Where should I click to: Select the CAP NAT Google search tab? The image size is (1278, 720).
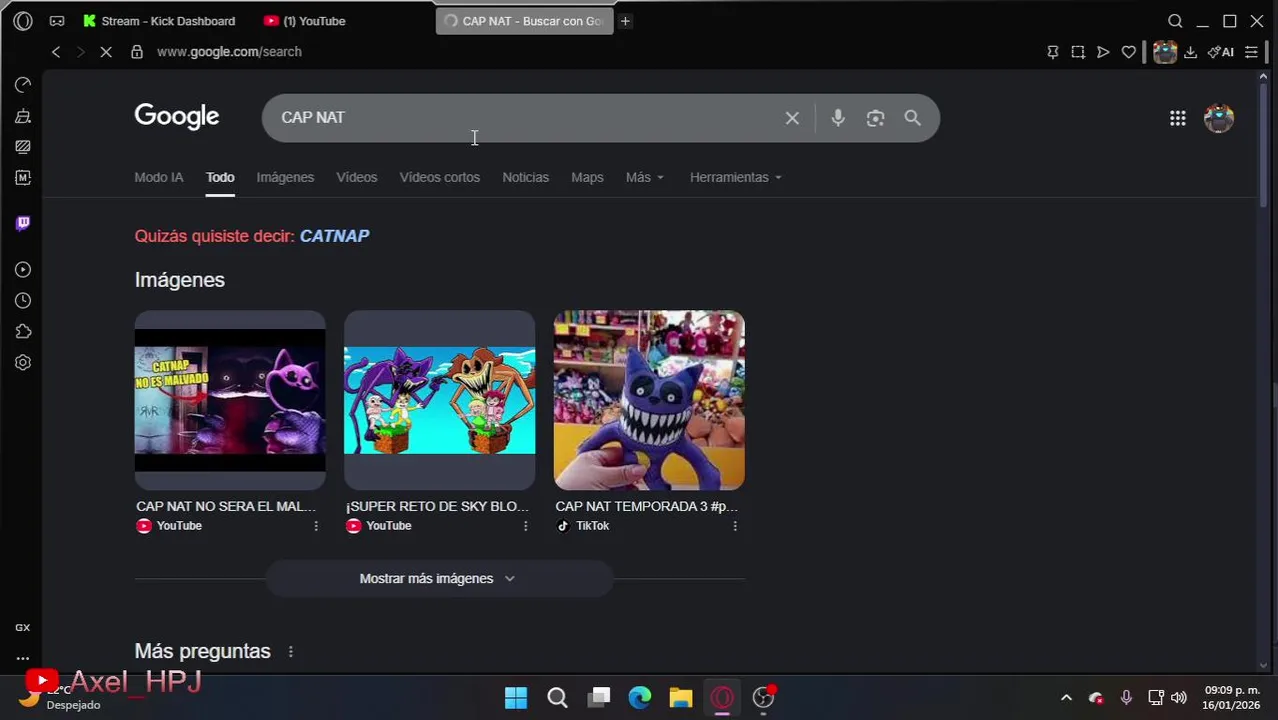pos(524,21)
